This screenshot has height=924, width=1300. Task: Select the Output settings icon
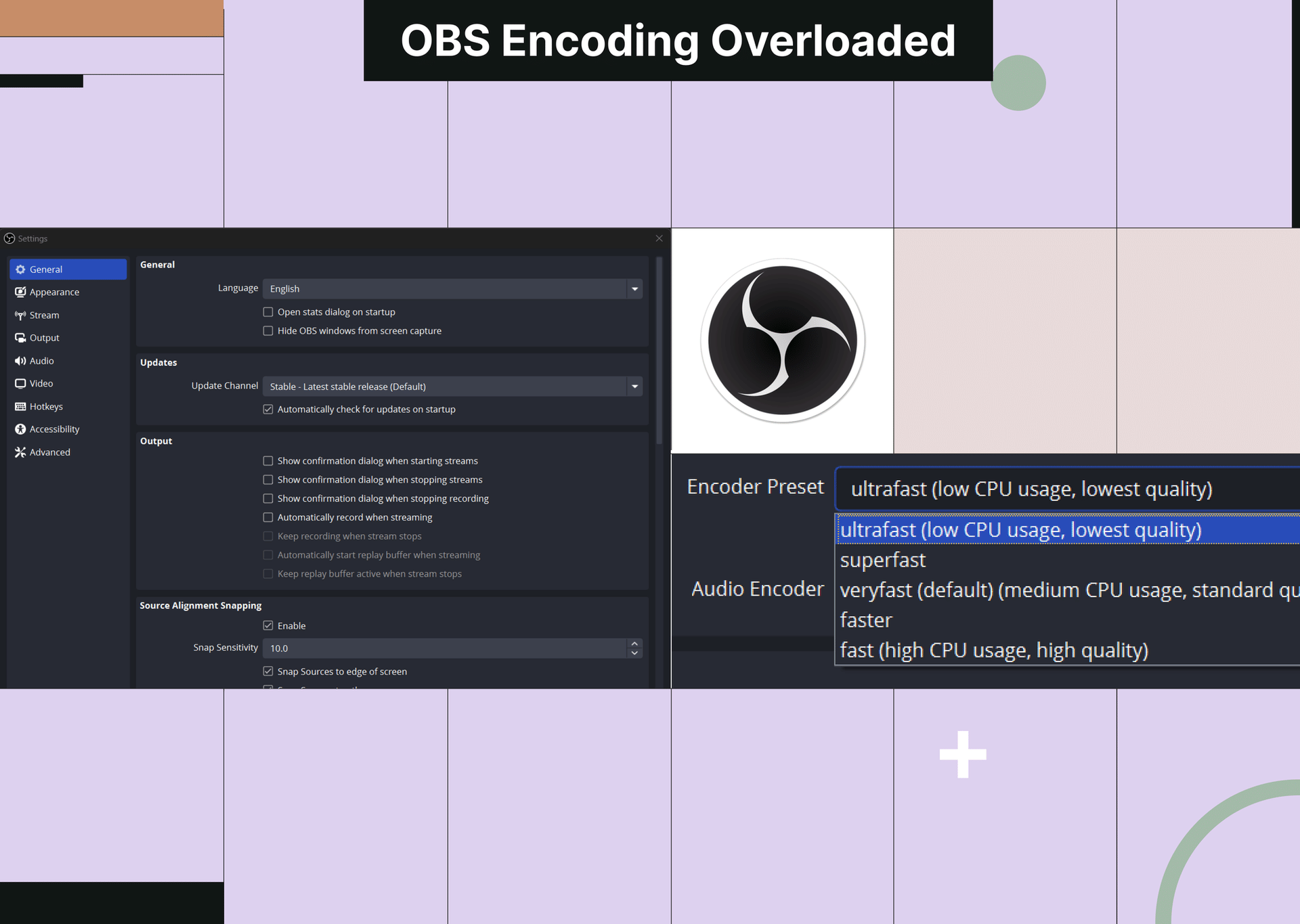20,337
